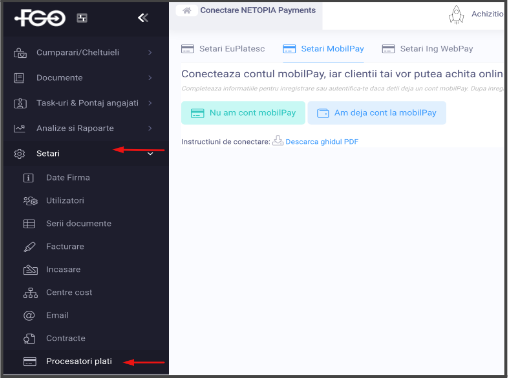Screen dimensions: 508x378
Task: Open the Date Firma settings item
Action: 68,178
